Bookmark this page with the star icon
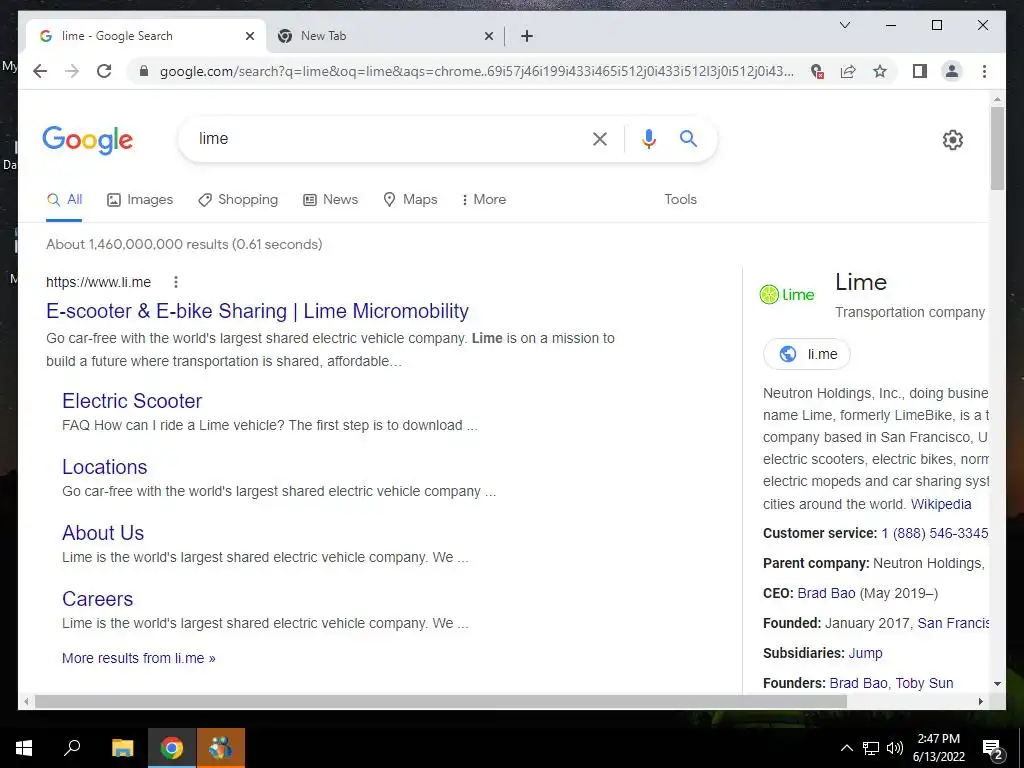 coord(880,71)
